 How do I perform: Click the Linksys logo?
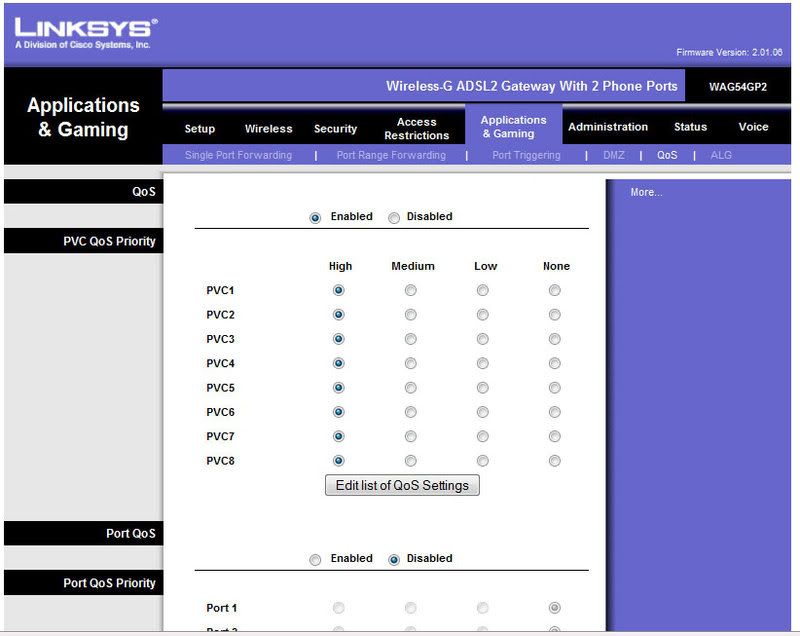pyautogui.click(x=86, y=33)
